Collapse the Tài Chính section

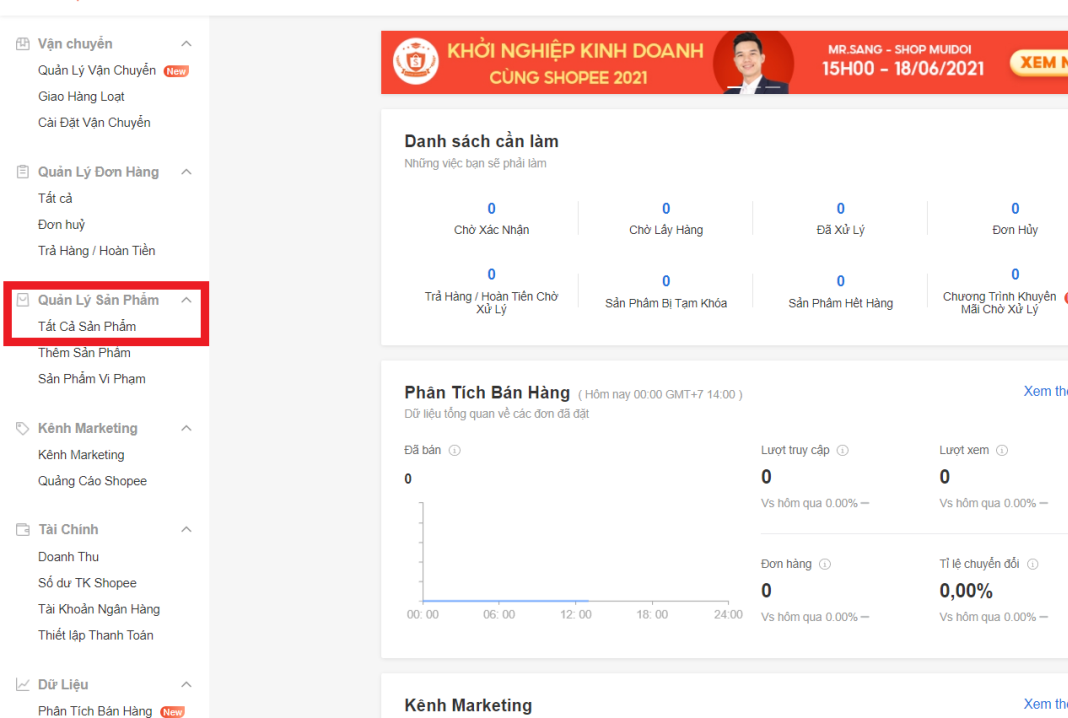coord(186,529)
